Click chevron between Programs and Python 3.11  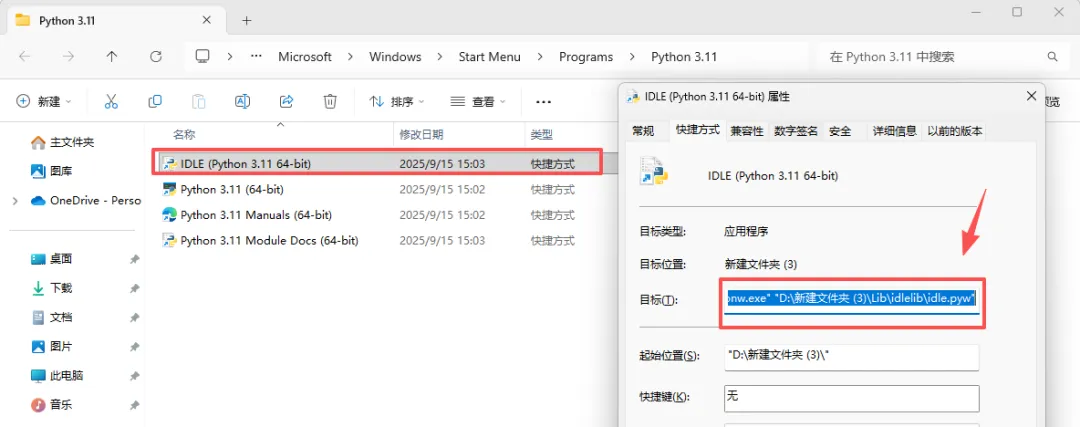632,56
